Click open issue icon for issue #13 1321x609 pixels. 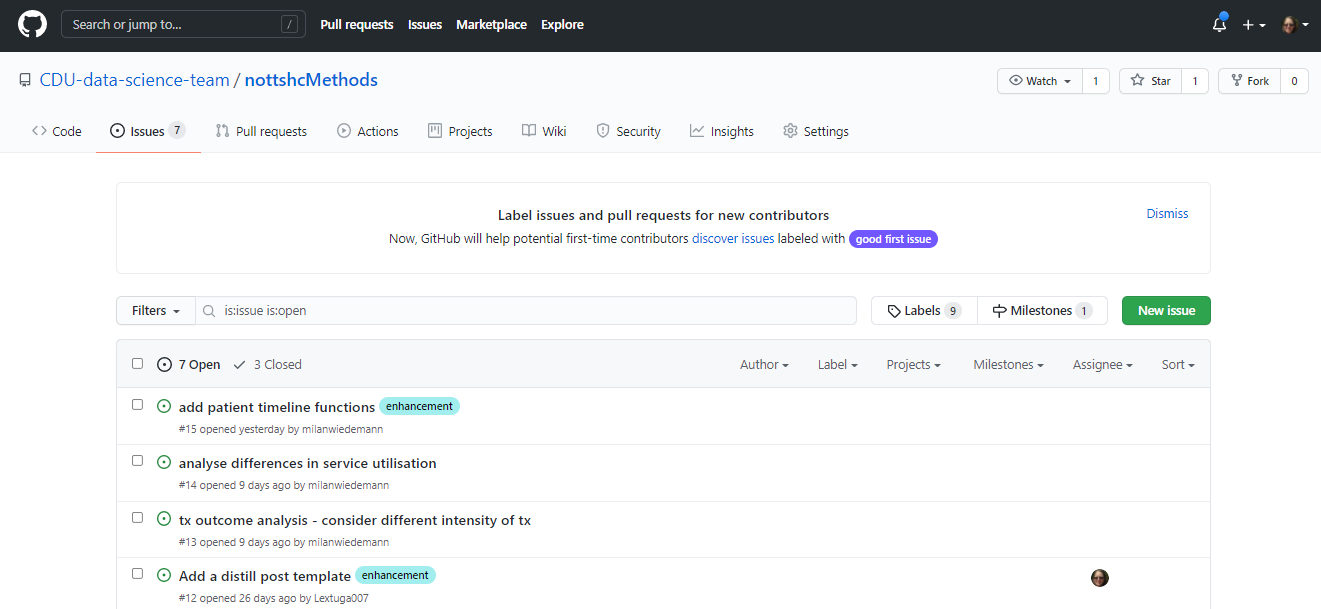(164, 519)
